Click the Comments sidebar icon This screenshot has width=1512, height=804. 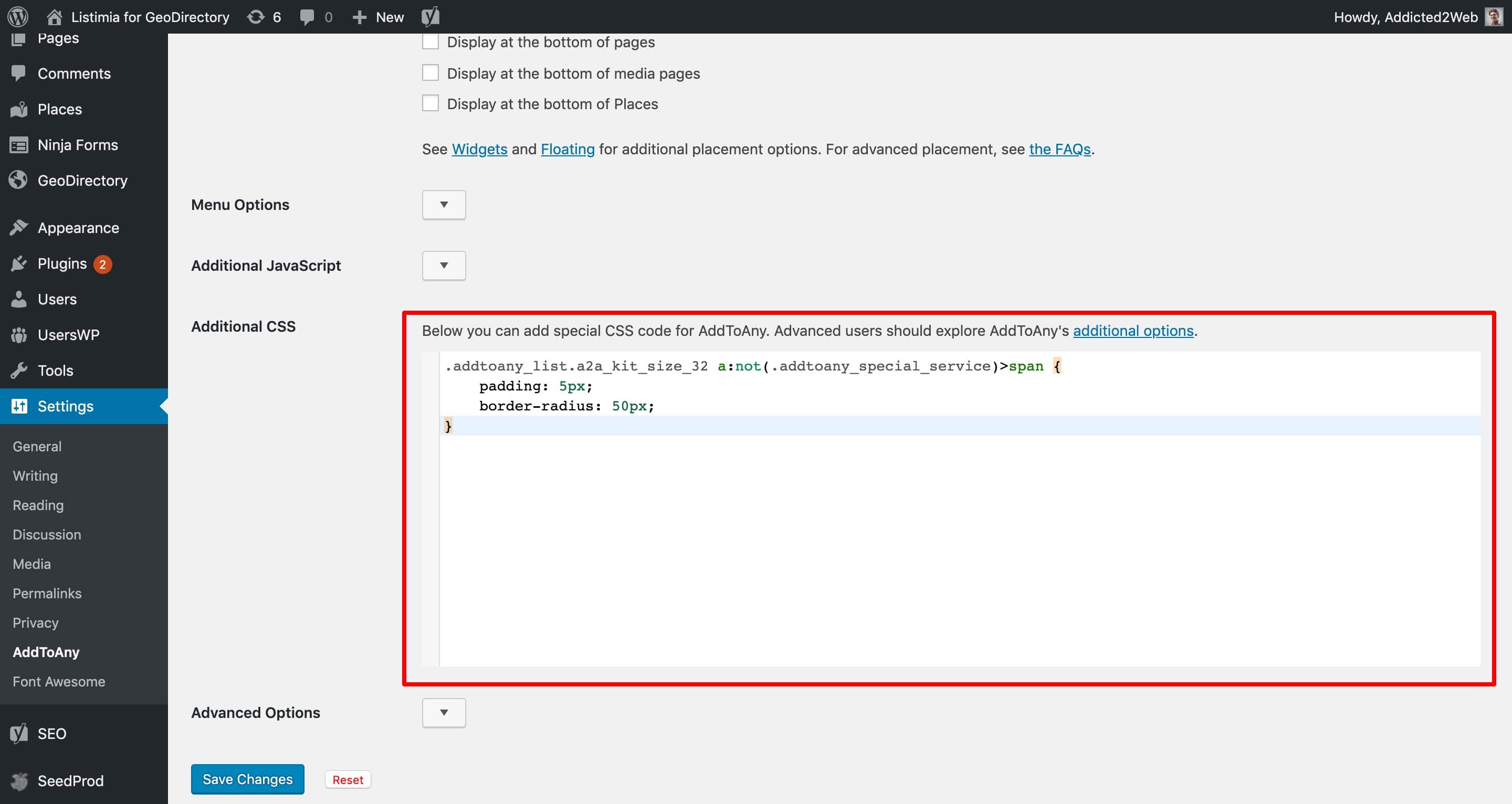click(x=19, y=73)
